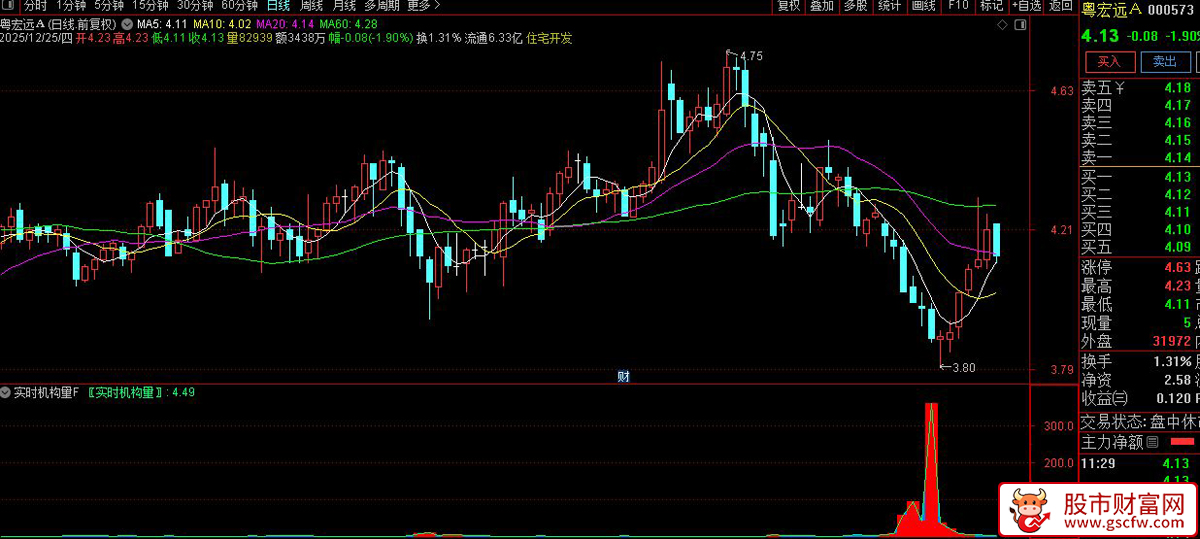The height and width of the screenshot is (539, 1200).
Task: Click the blue 卖出 sell button
Action: tap(1165, 61)
